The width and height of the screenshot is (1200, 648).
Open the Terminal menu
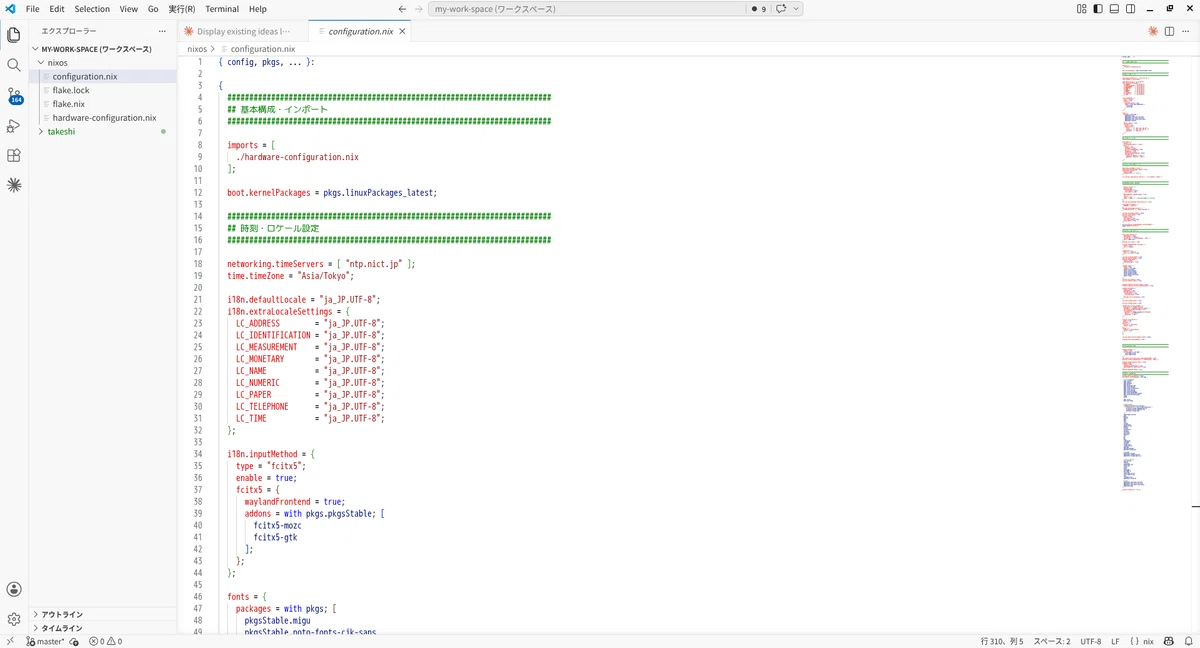coord(222,9)
